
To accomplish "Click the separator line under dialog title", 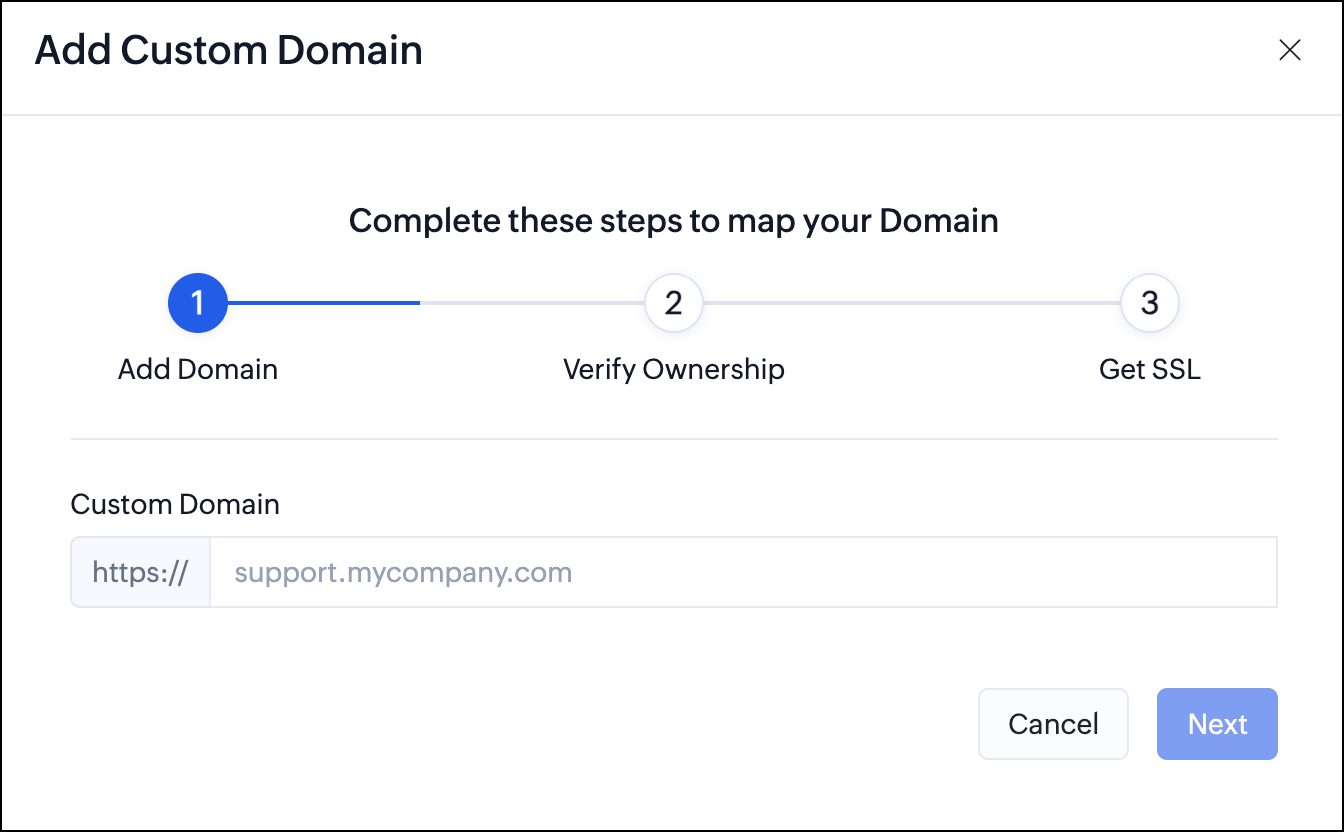I will pos(672,115).
